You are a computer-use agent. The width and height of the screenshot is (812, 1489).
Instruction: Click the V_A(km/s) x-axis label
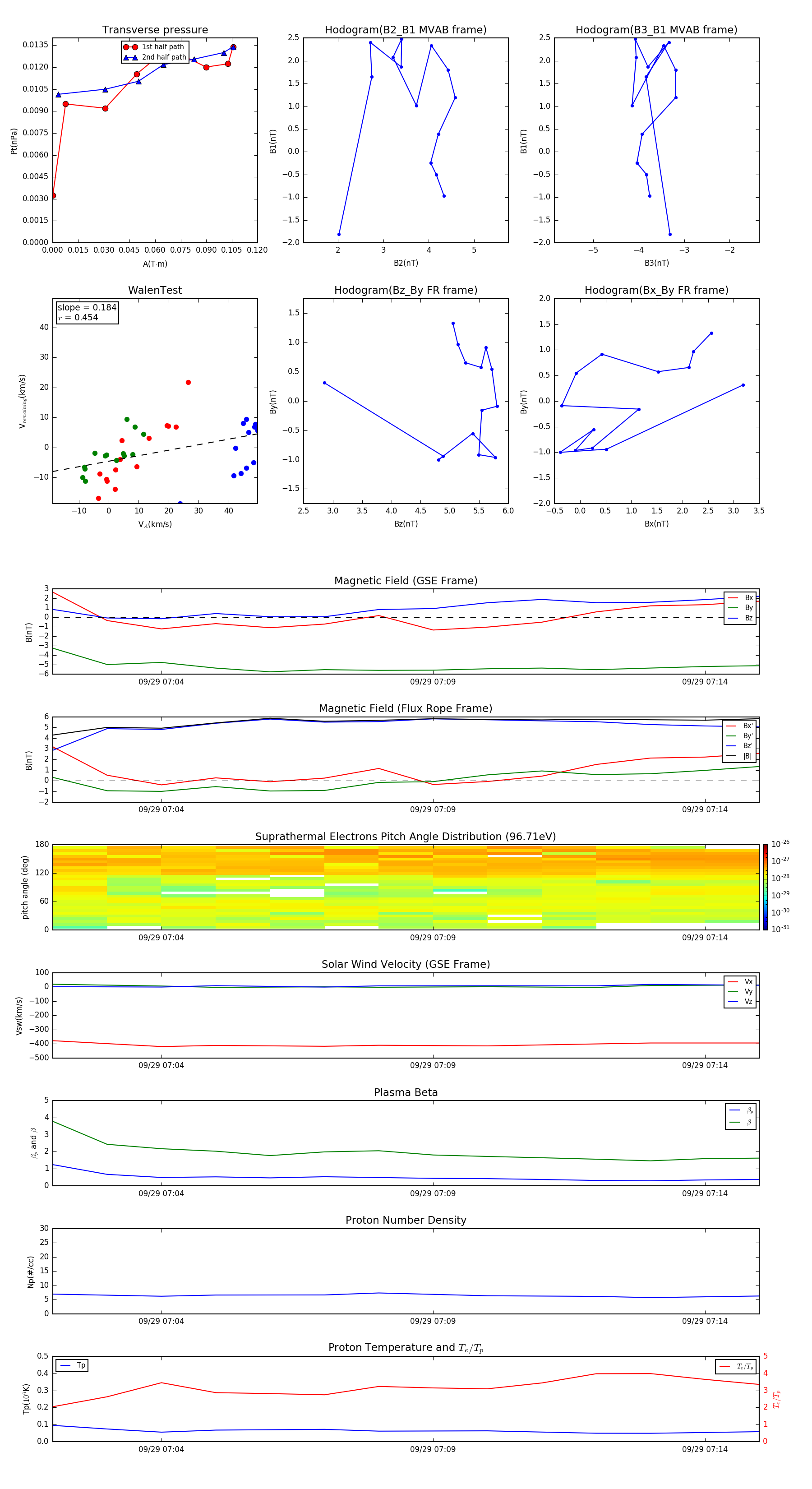pyautogui.click(x=155, y=524)
